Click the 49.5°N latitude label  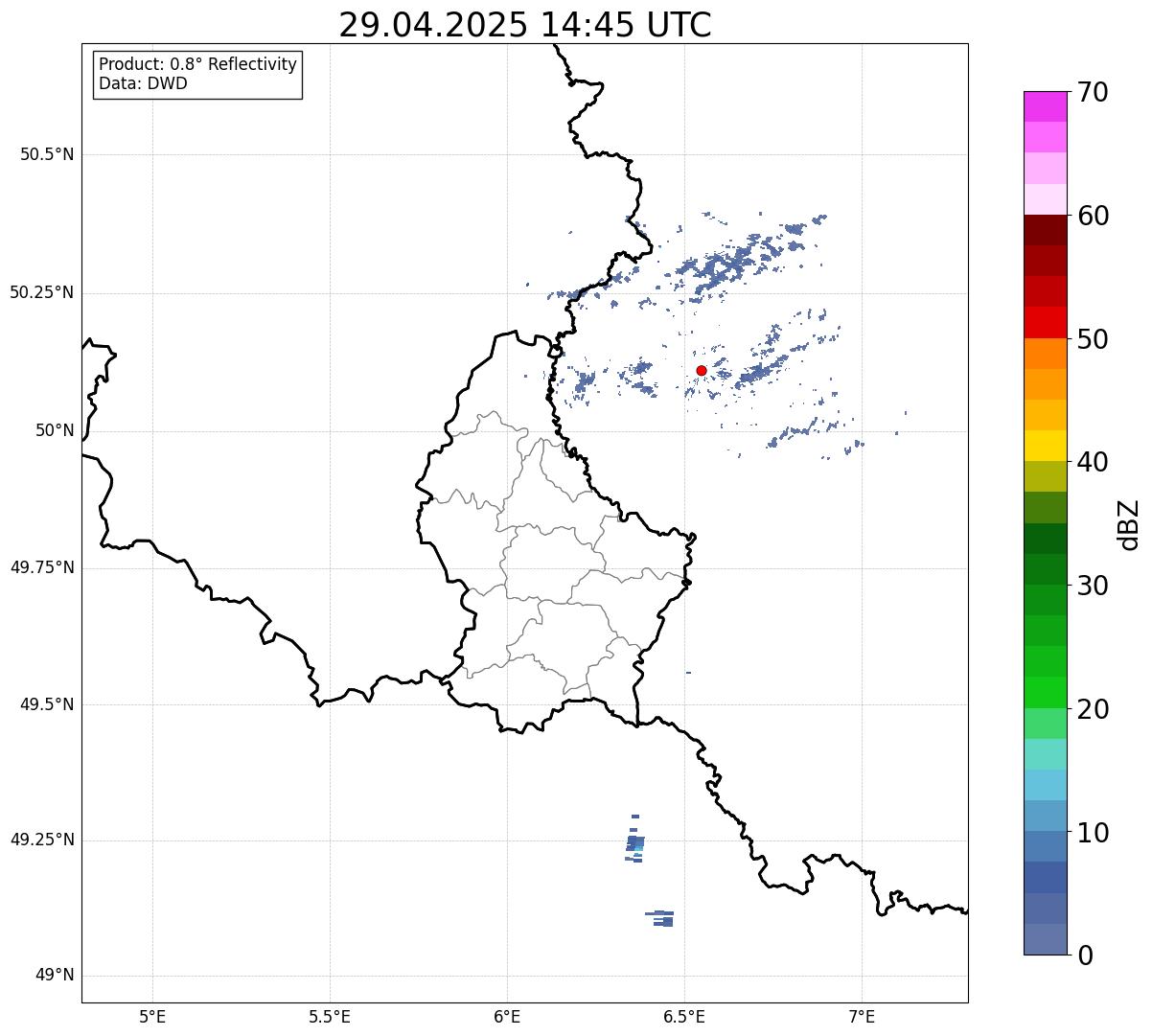(47, 704)
